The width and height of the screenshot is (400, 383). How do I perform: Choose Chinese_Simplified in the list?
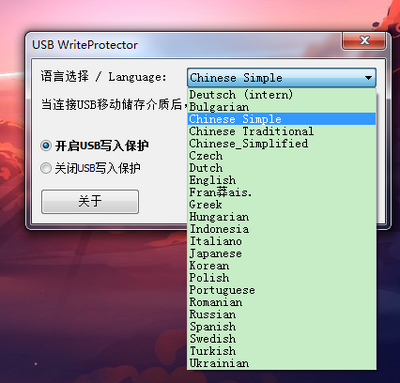click(x=282, y=144)
